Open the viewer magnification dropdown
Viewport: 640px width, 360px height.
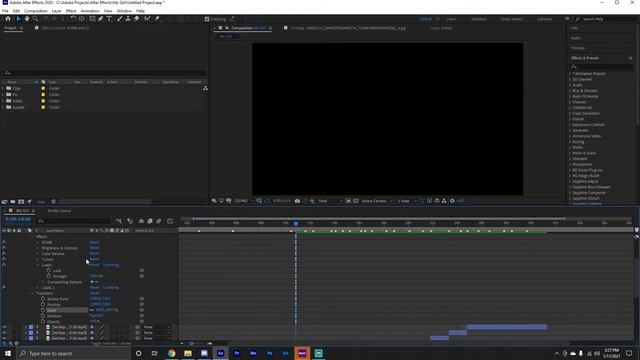pyautogui.click(x=244, y=201)
